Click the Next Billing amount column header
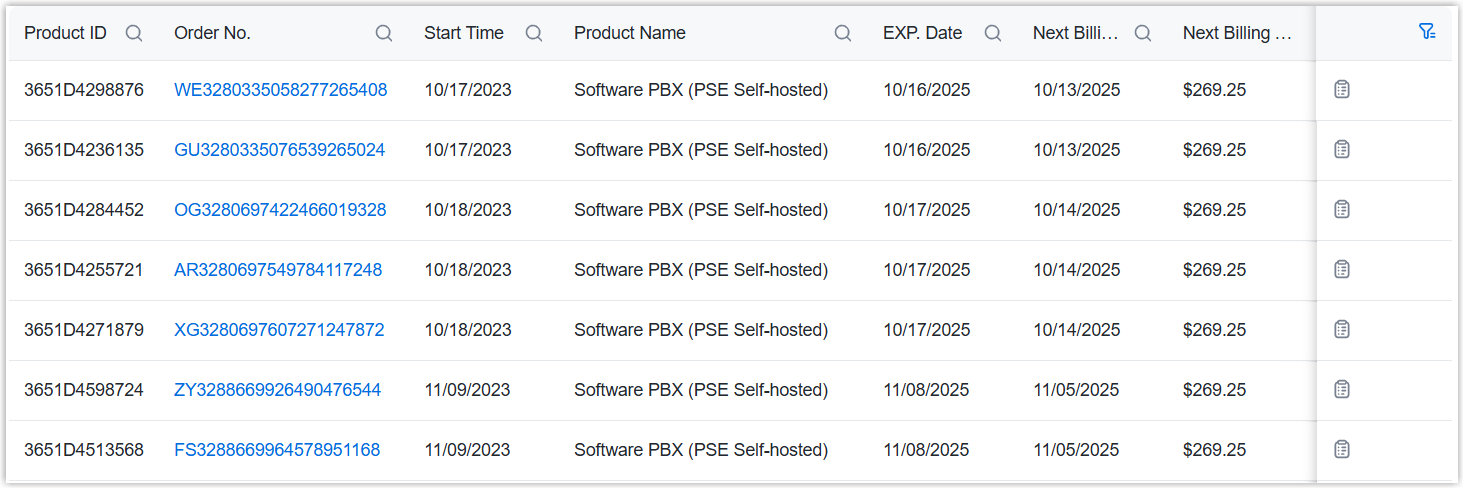This screenshot has width=1464, height=489. point(1239,33)
